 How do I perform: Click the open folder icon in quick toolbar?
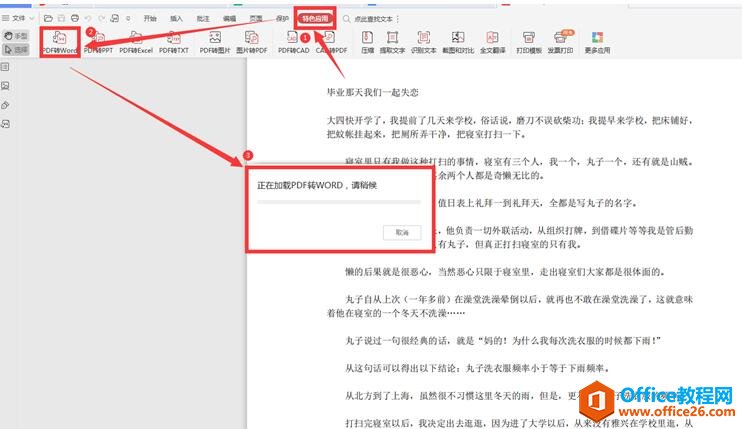pyautogui.click(x=48, y=18)
